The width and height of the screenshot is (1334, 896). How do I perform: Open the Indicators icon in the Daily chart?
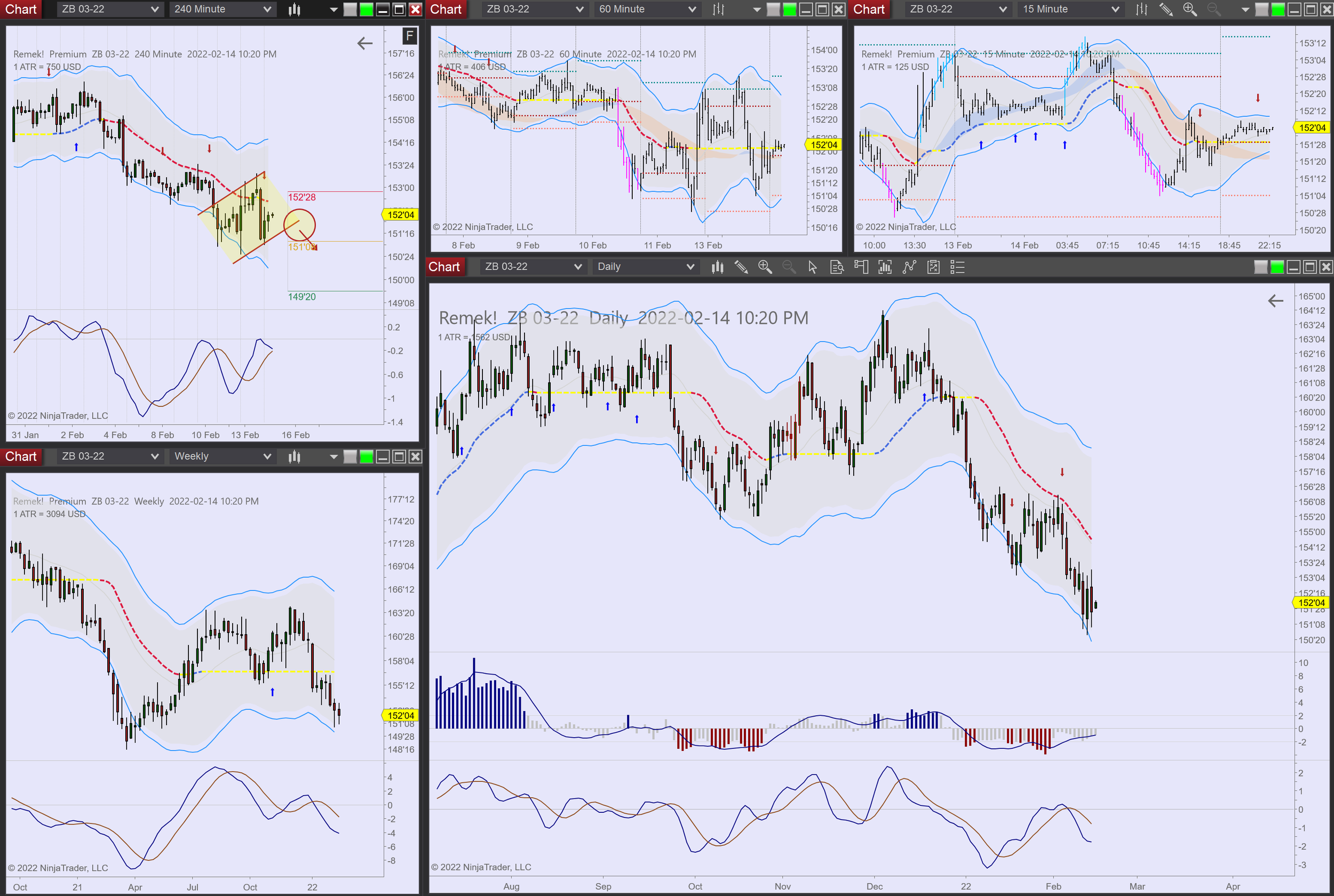click(x=909, y=267)
